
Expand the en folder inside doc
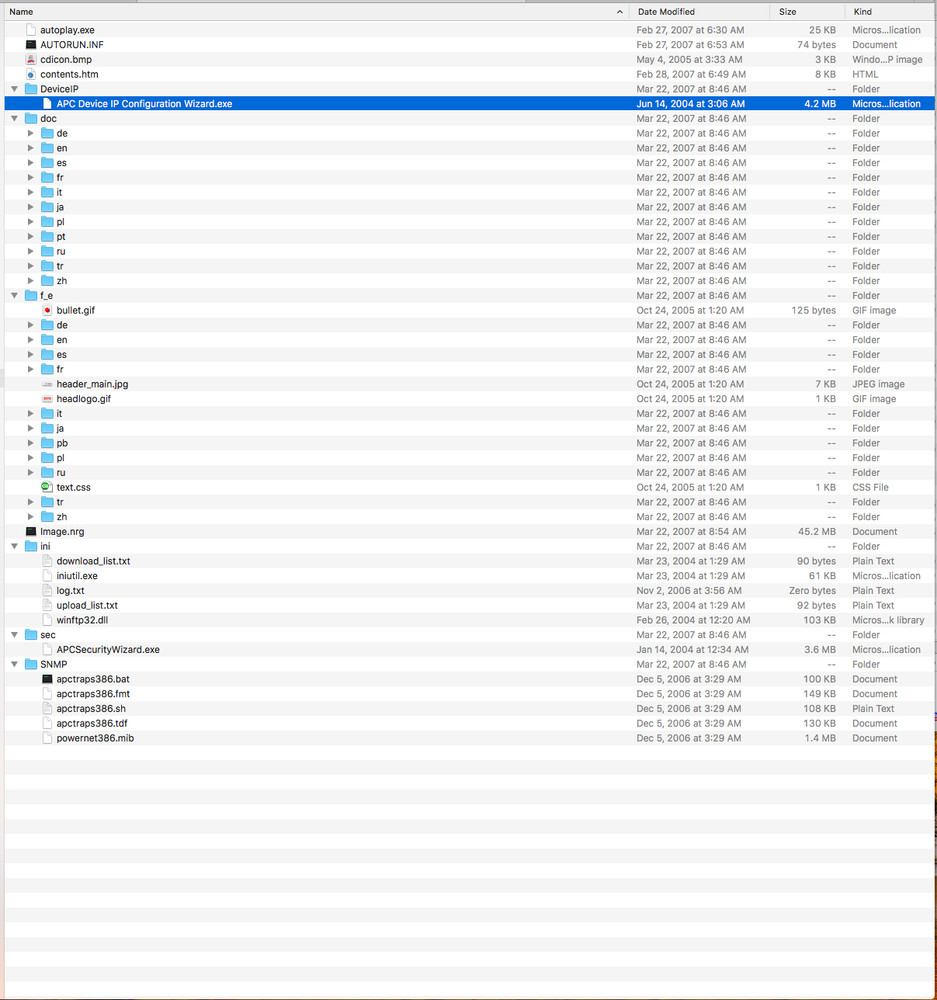click(30, 148)
